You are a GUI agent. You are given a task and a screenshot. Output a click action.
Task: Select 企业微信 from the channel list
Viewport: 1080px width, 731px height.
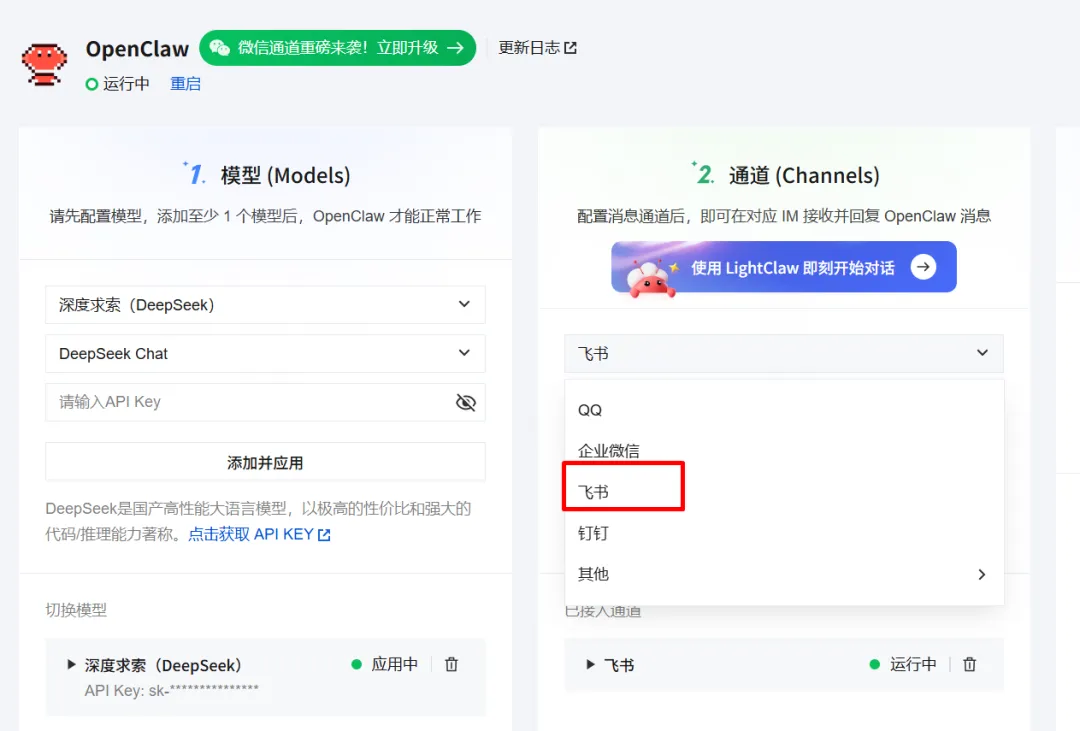tap(784, 451)
